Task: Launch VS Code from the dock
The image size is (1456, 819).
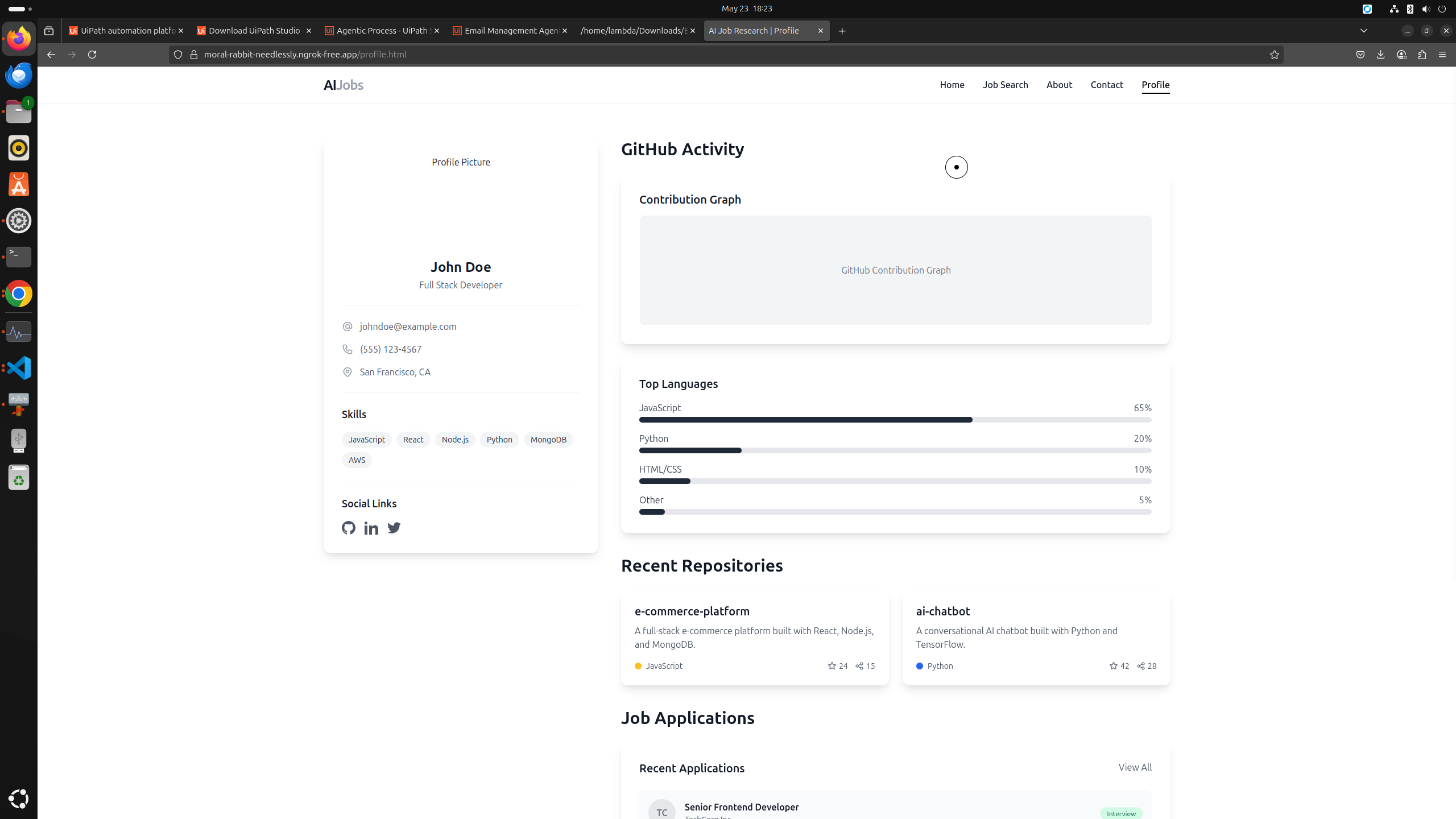Action: [x=19, y=368]
